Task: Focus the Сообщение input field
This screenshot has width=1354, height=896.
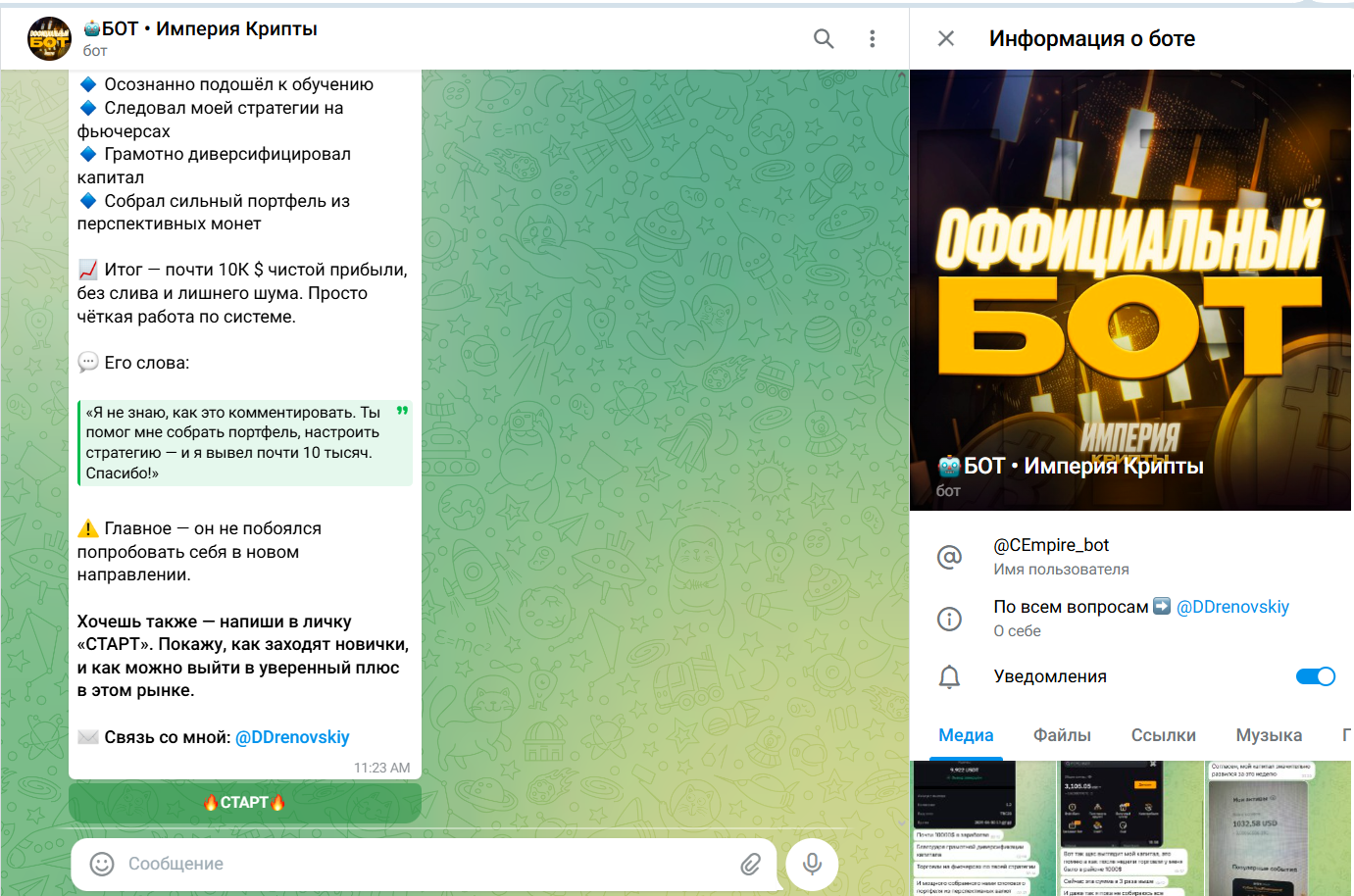Action: pyautogui.click(x=426, y=864)
